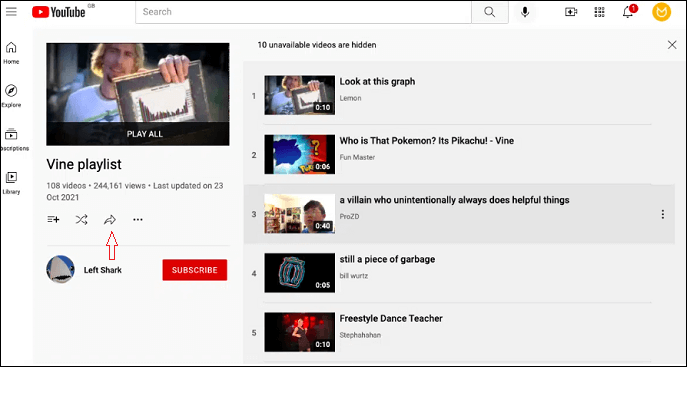700x393 pixels.
Task: Open 'Who is That Pokemon? Its Pikachu! - Vine' title
Action: click(426, 141)
